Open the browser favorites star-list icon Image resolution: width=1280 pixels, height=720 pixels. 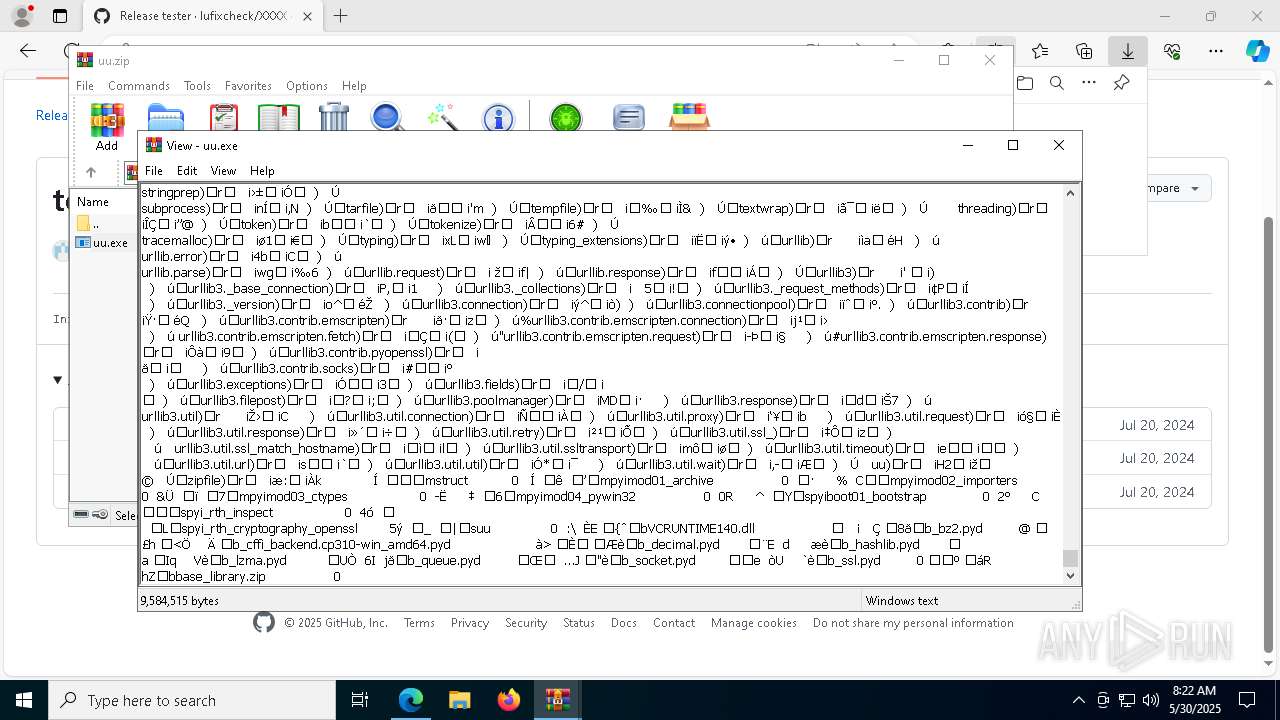click(1040, 51)
